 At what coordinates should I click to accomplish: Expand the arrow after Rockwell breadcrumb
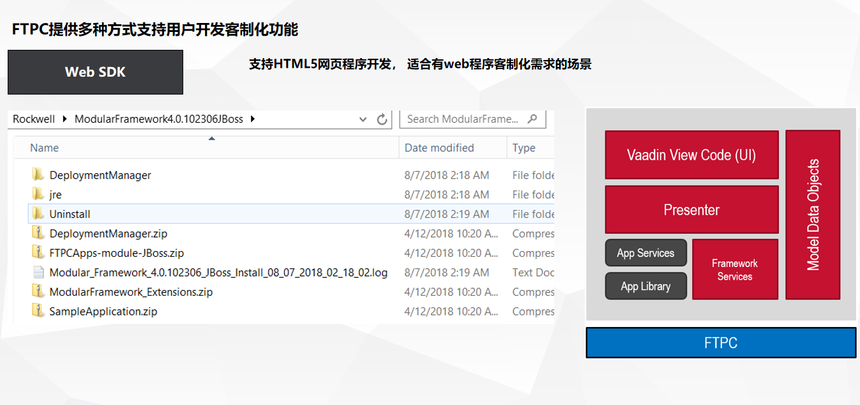(65, 119)
